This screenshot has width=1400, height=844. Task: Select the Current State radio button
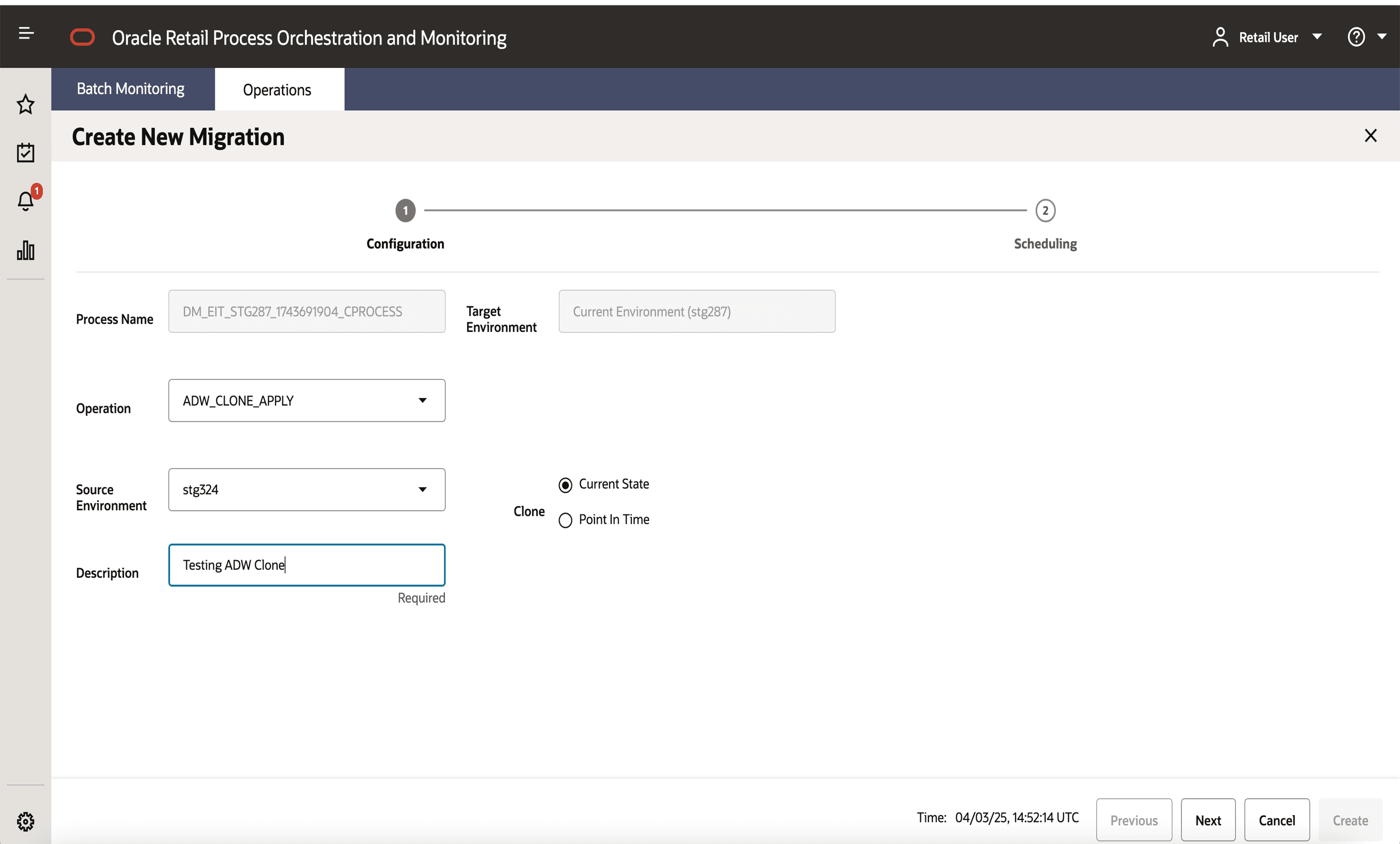click(x=565, y=485)
